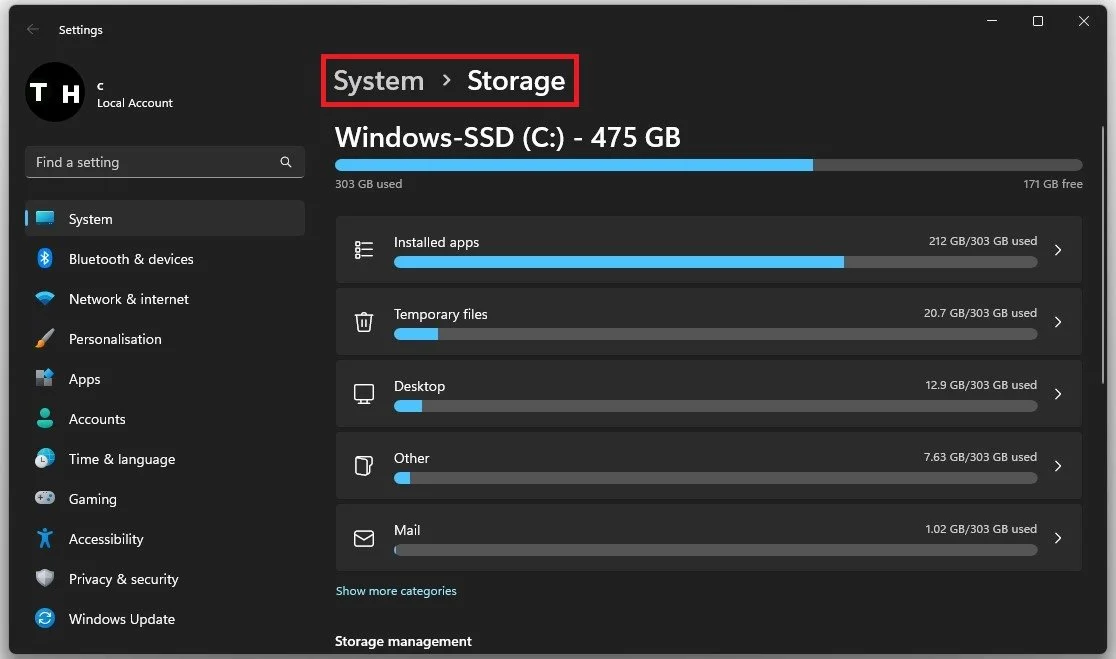Expand the Other storage chevron
The height and width of the screenshot is (659, 1116).
(x=1058, y=465)
